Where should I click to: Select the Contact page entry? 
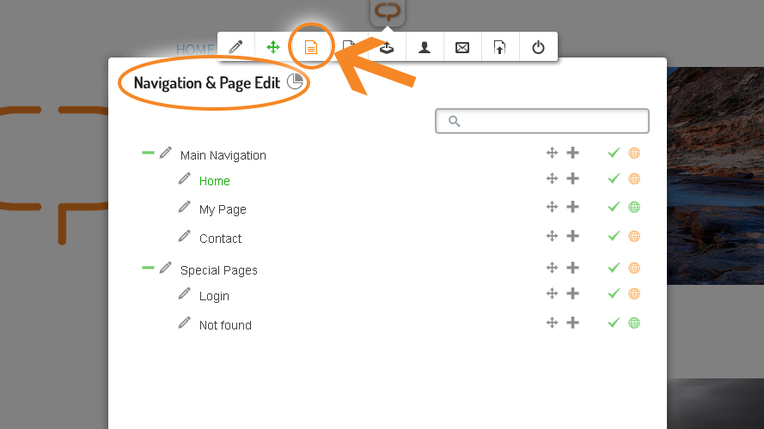point(220,238)
